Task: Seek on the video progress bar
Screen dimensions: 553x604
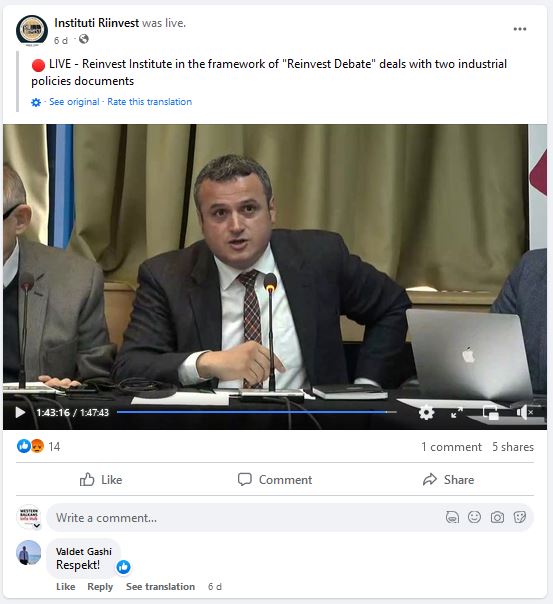Action: [x=256, y=412]
